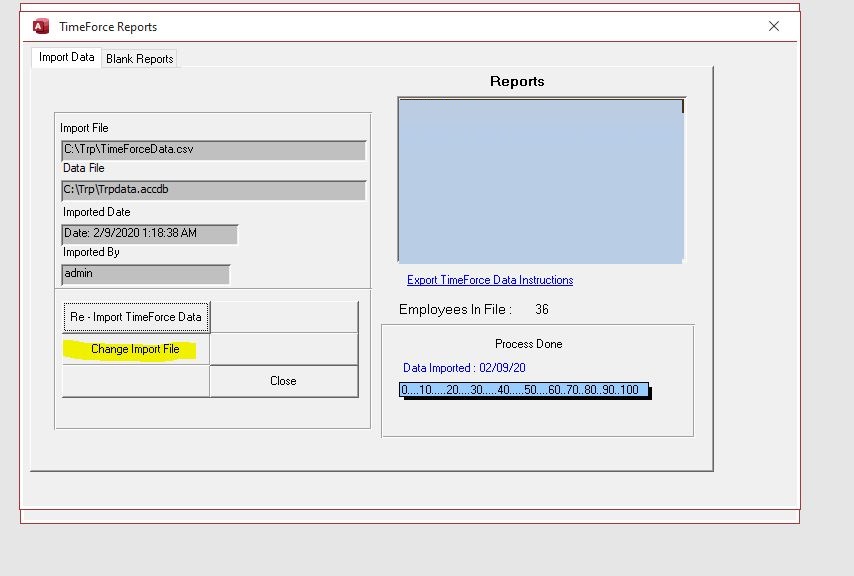Click the Access app icon in title bar

pyautogui.click(x=41, y=26)
